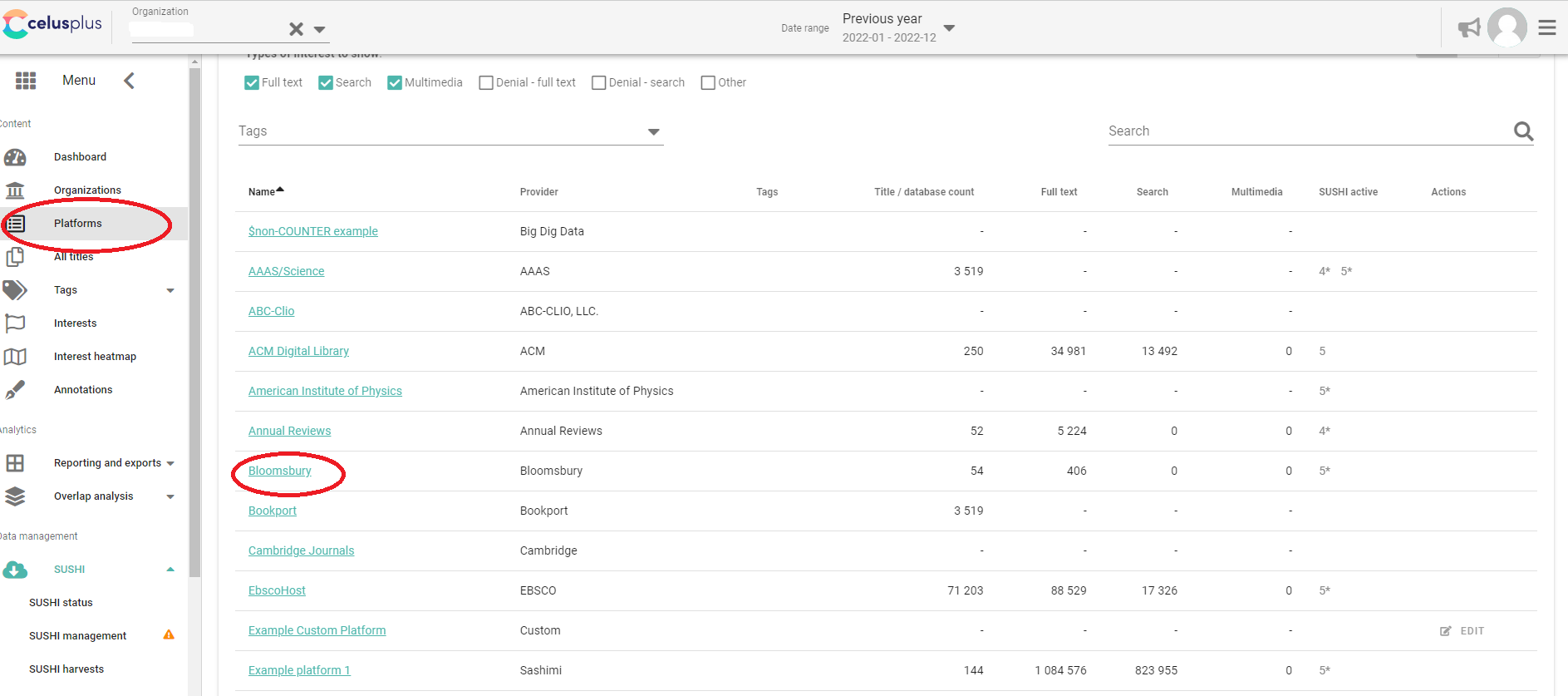Open the AAAS/Science platform link
The width and height of the screenshot is (1568, 696).
click(286, 271)
